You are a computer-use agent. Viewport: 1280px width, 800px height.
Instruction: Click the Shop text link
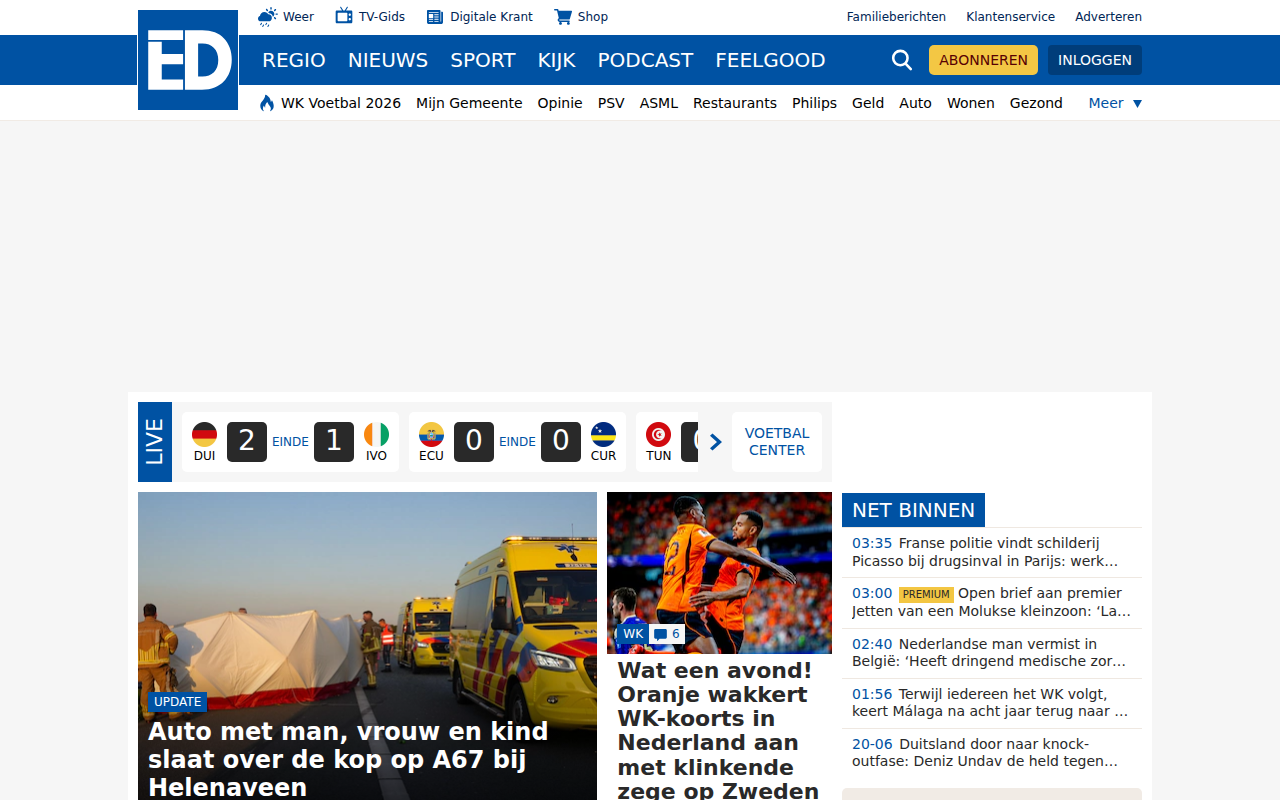coord(593,17)
